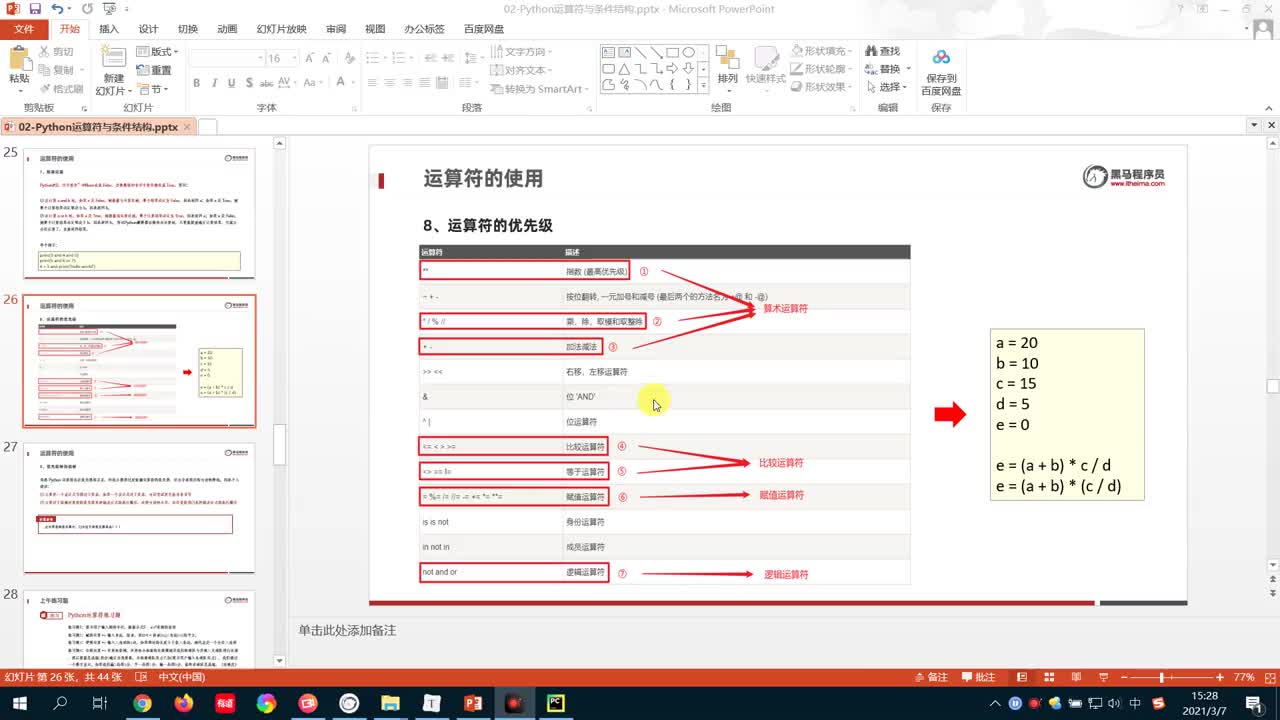Viewport: 1280px width, 720px height.
Task: Click the Save icon in quick access toolbar
Action: click(36, 9)
